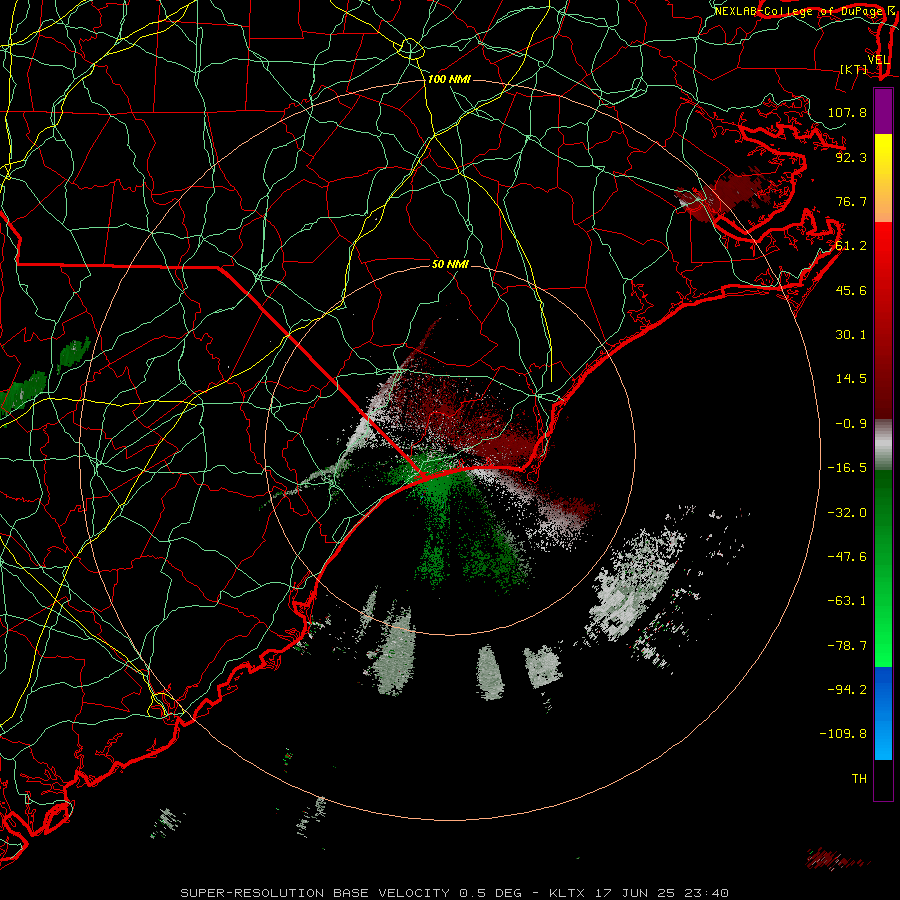Image resolution: width=900 pixels, height=900 pixels.
Task: Click the Super-Resolution Base Velocity caption text
Action: (455, 893)
